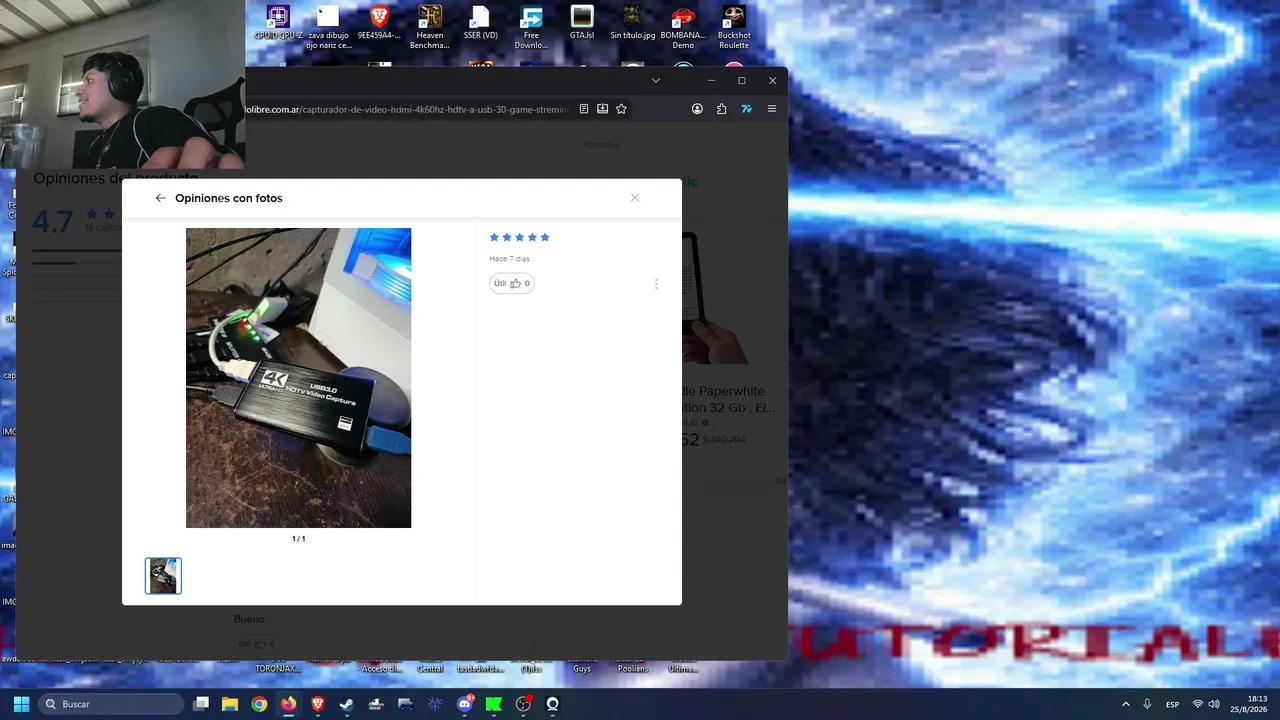1280x720 pixels.
Task: Click the Firefox address bar URL
Action: coord(407,109)
